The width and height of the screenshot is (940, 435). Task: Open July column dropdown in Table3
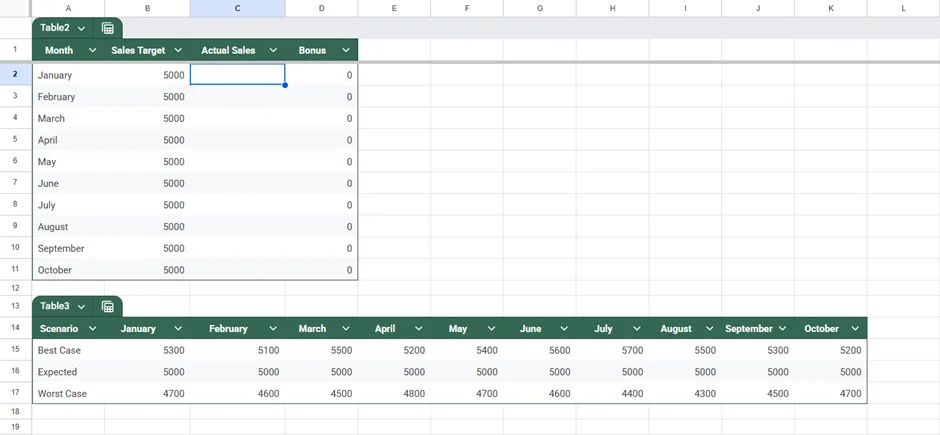(x=637, y=328)
